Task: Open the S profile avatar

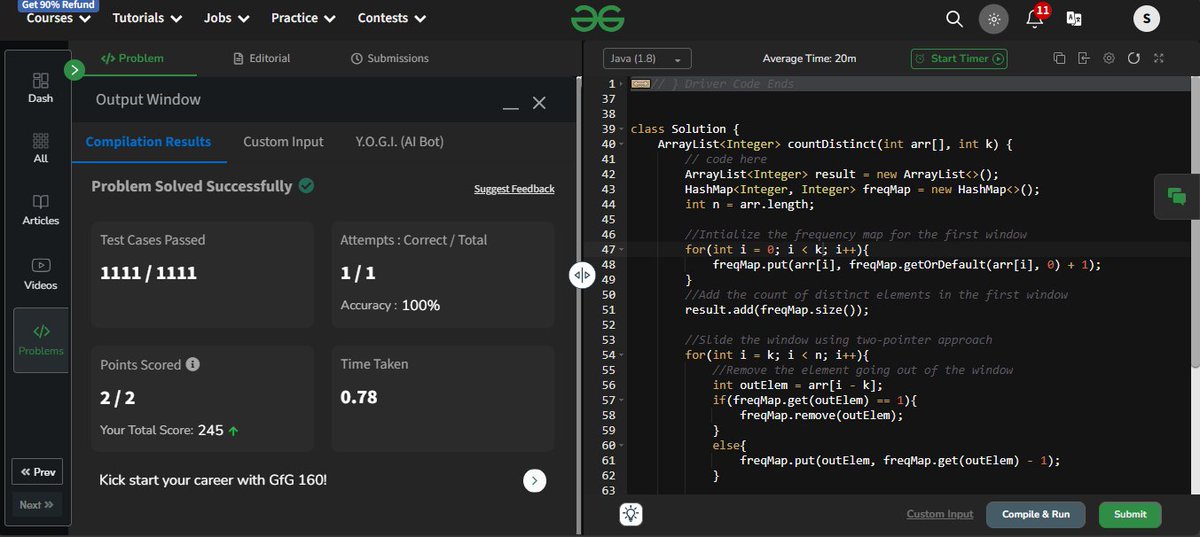Action: tap(1147, 18)
